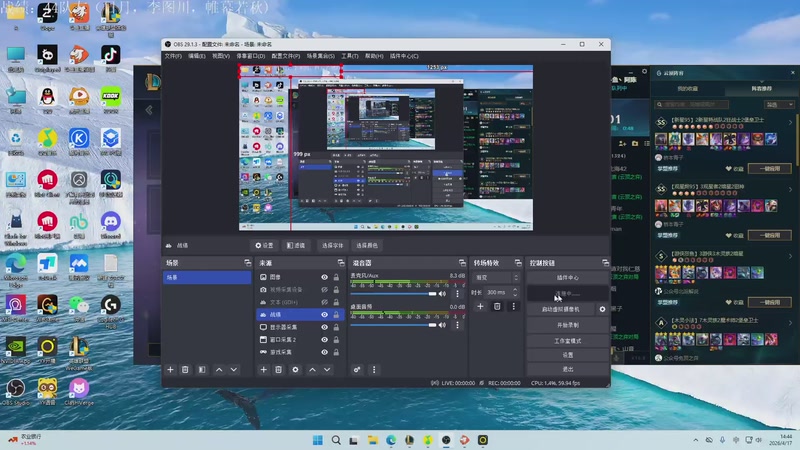Viewport: 800px width, 450px height.
Task: Pop out the 来源 dock panel
Action: click(x=341, y=263)
